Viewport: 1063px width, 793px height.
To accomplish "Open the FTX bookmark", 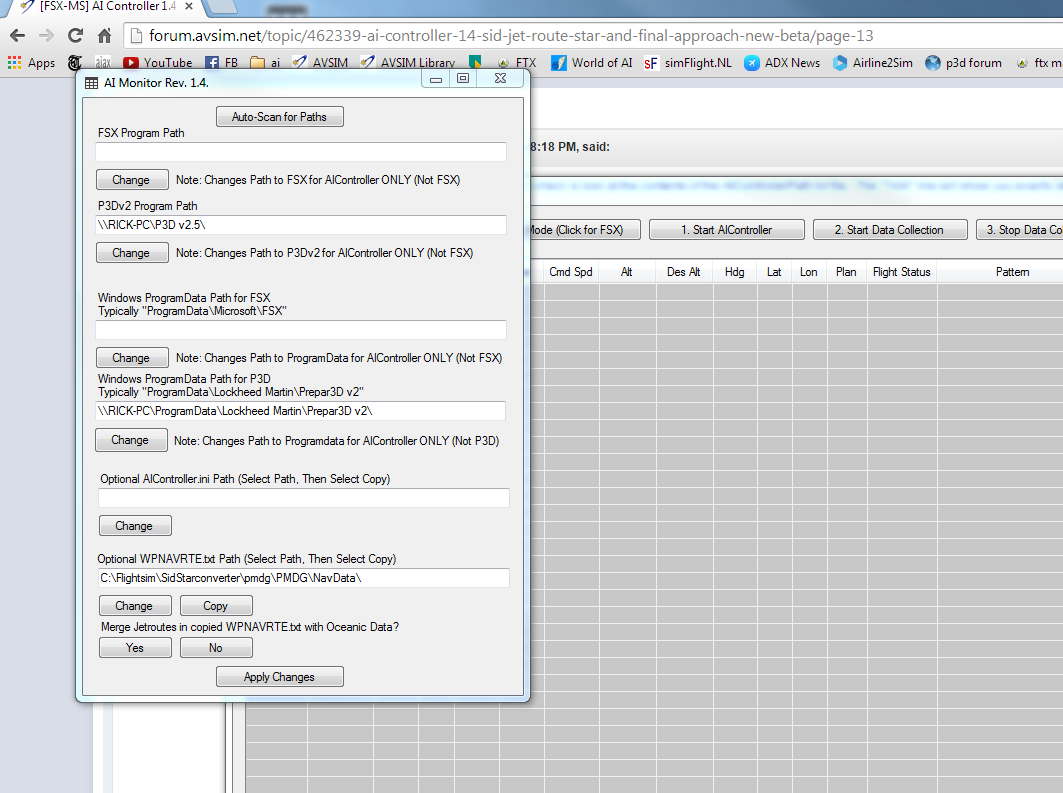I will pyautogui.click(x=517, y=63).
